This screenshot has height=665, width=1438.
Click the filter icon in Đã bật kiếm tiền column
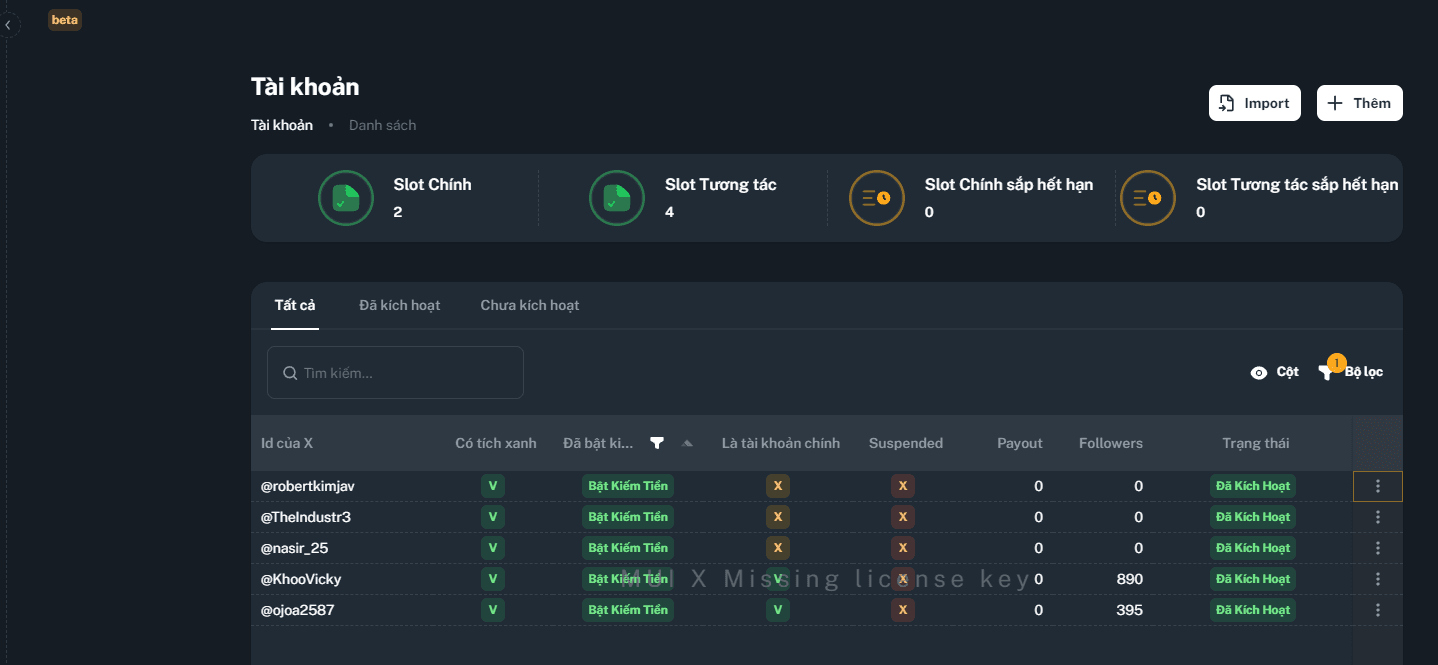pyautogui.click(x=657, y=443)
